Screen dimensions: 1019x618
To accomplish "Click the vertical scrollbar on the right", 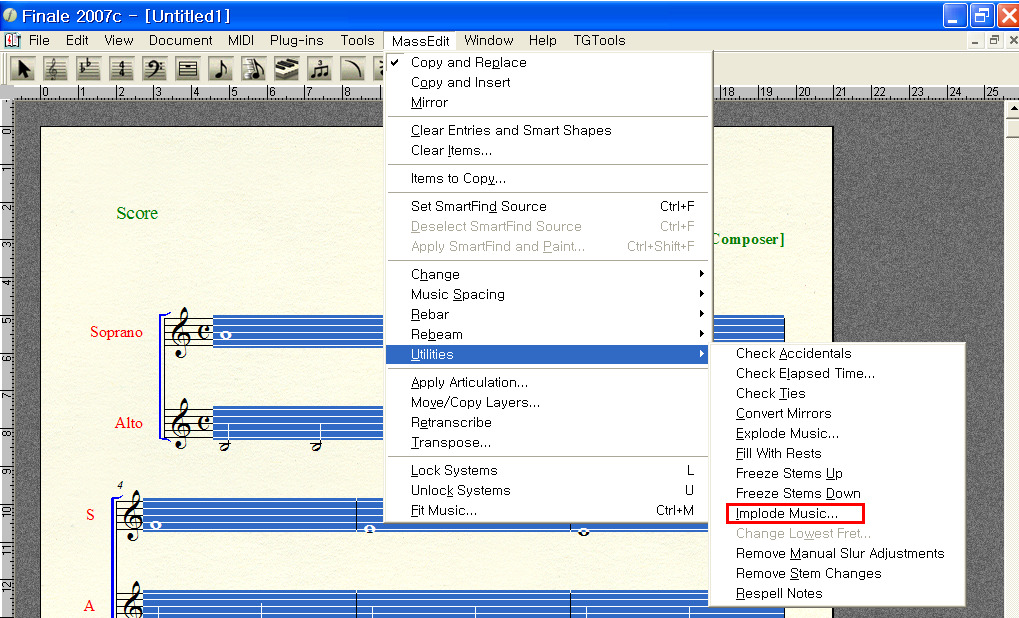I will click(x=1010, y=350).
